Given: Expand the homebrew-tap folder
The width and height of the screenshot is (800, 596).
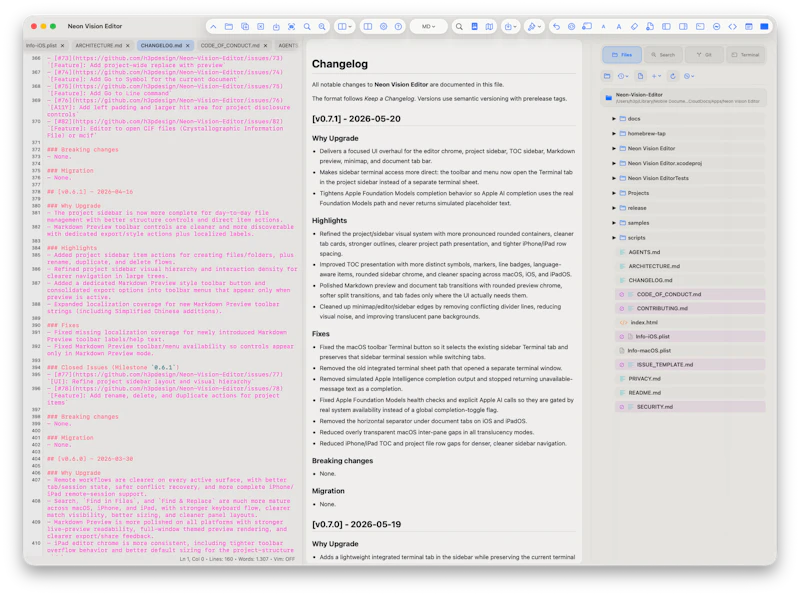Looking at the screenshot, I should click(614, 133).
